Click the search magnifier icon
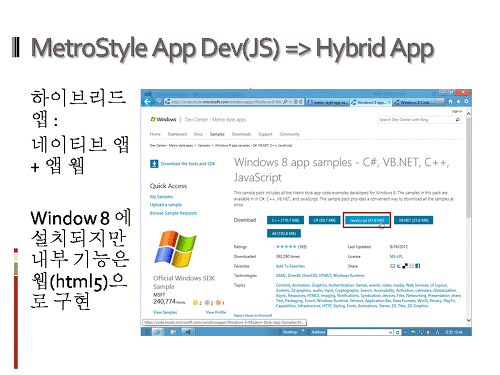The image size is (500, 375). point(458,119)
